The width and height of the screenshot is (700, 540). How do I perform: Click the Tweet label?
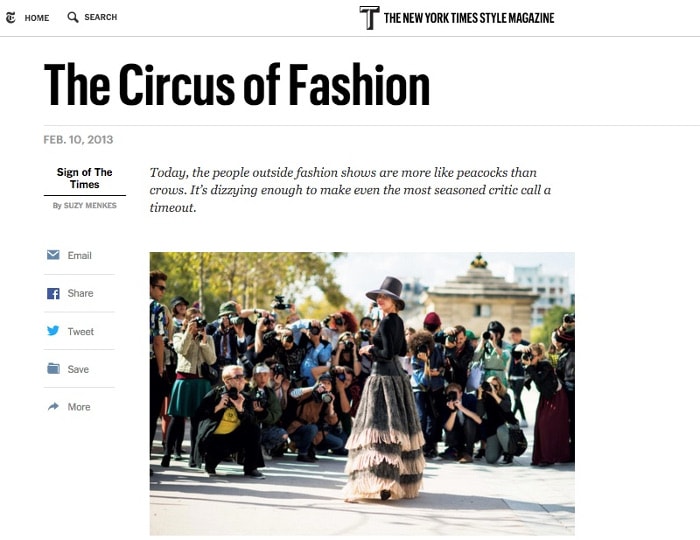tap(81, 332)
